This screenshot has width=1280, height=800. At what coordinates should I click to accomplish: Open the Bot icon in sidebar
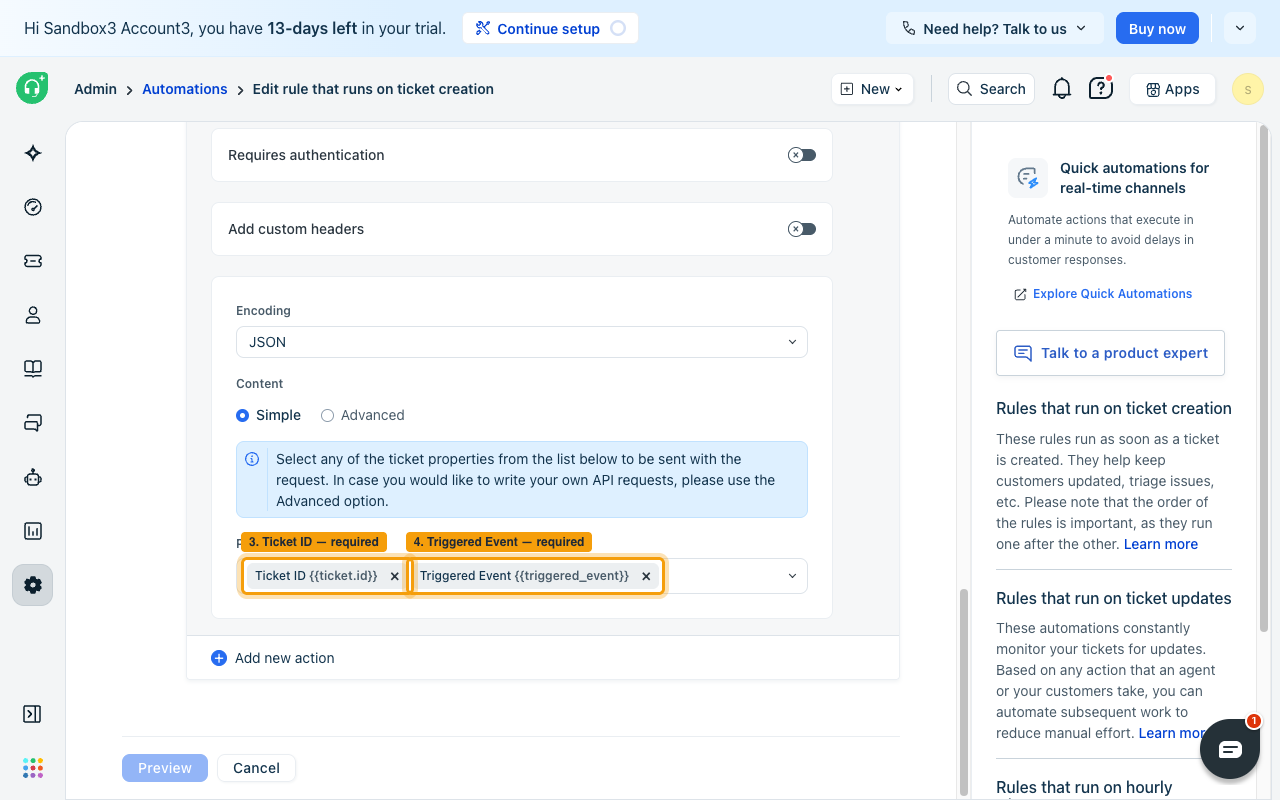pos(32,477)
